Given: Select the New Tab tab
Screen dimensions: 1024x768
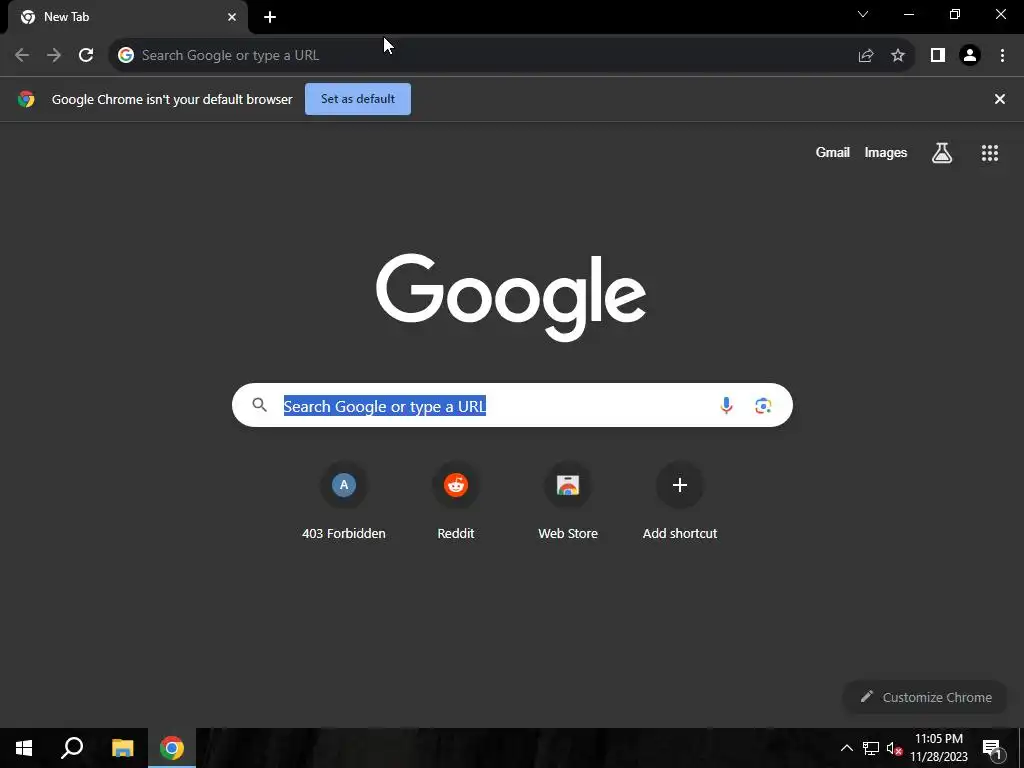Looking at the screenshot, I should coord(127,17).
